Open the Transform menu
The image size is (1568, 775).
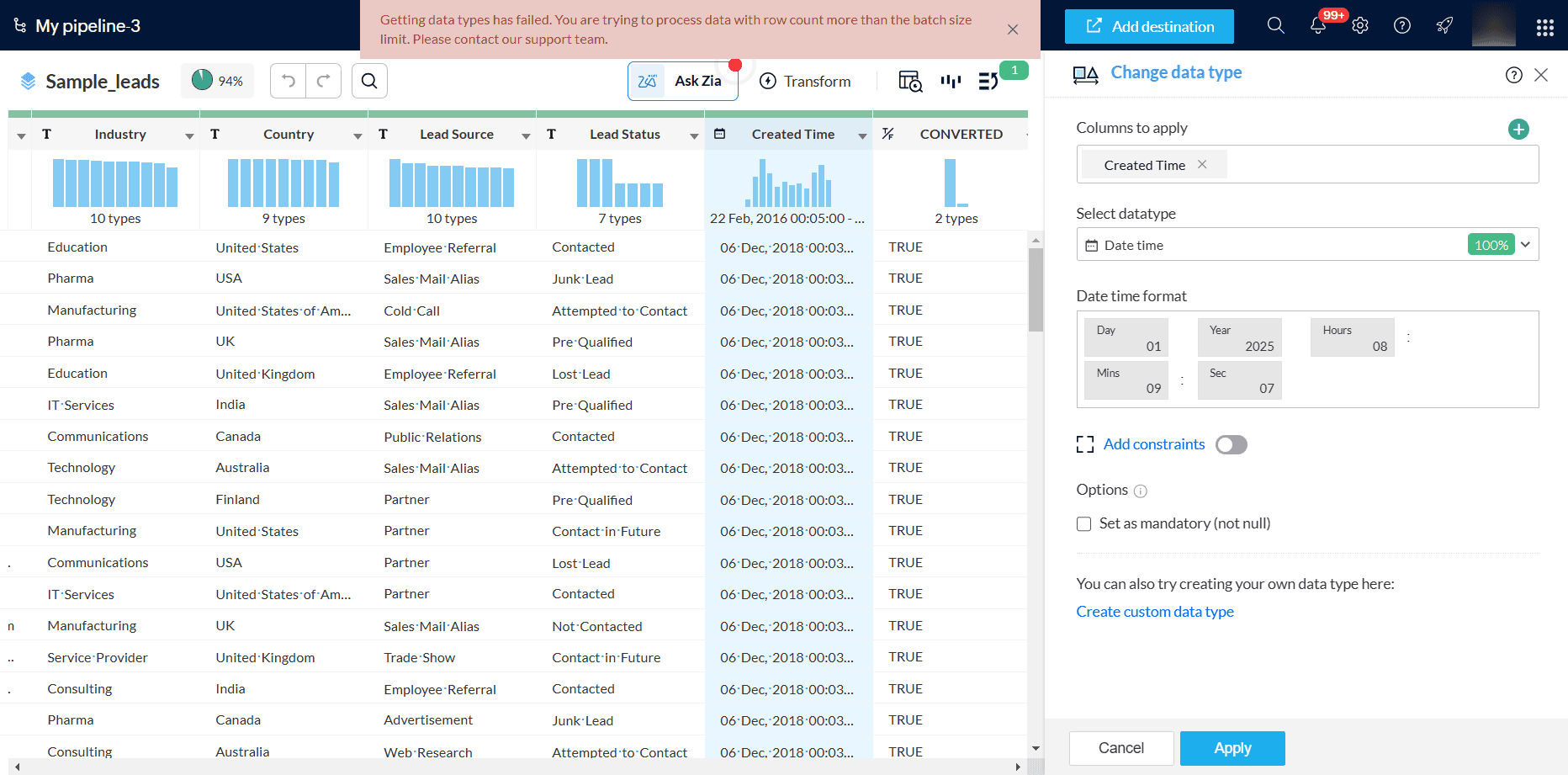(805, 81)
